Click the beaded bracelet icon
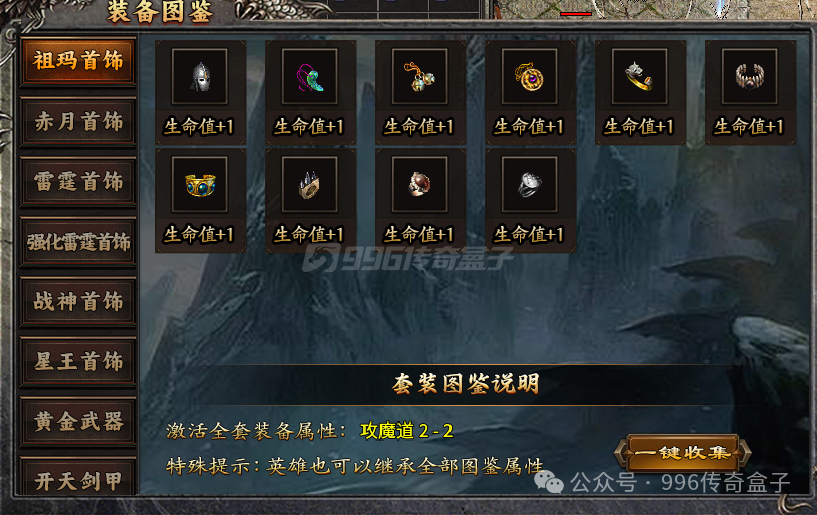The height and width of the screenshot is (515, 817). pyautogui.click(x=750, y=77)
